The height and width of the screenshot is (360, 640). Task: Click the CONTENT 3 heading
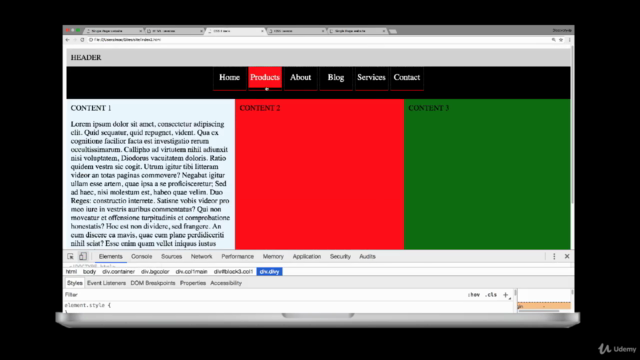point(429,108)
